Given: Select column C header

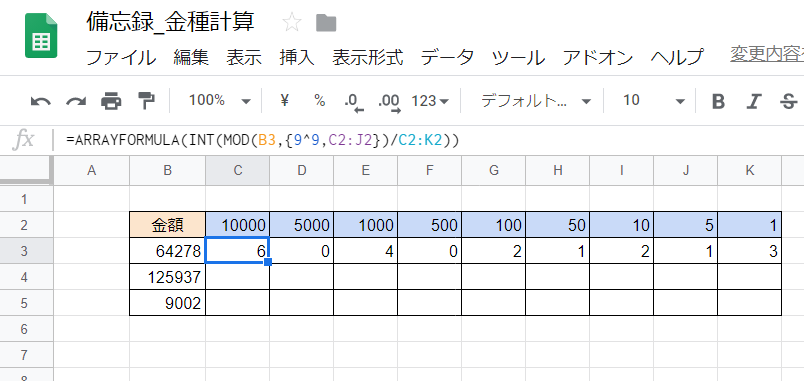Looking at the screenshot, I should [237, 171].
